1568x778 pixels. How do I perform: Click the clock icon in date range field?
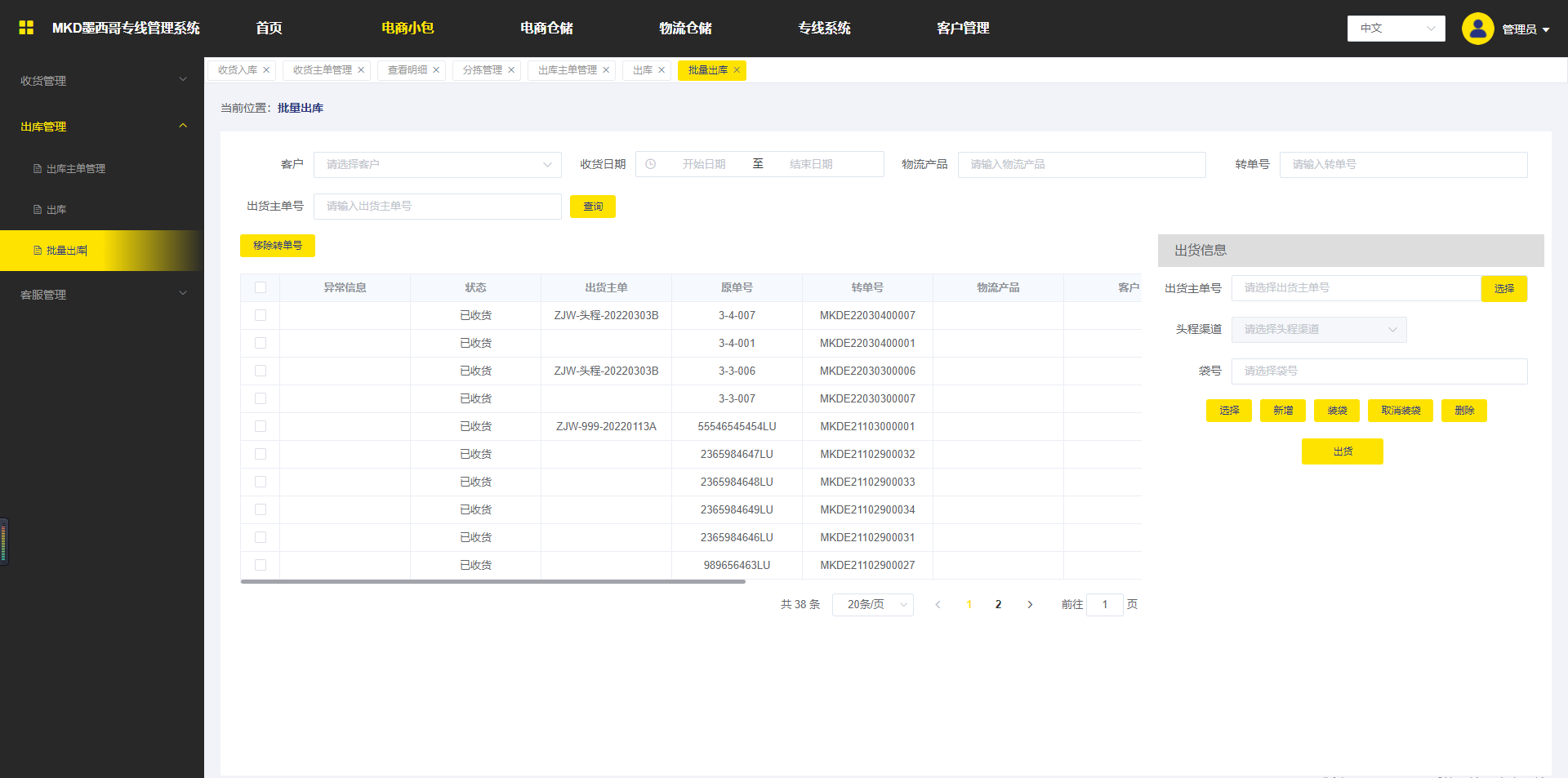pyautogui.click(x=651, y=164)
